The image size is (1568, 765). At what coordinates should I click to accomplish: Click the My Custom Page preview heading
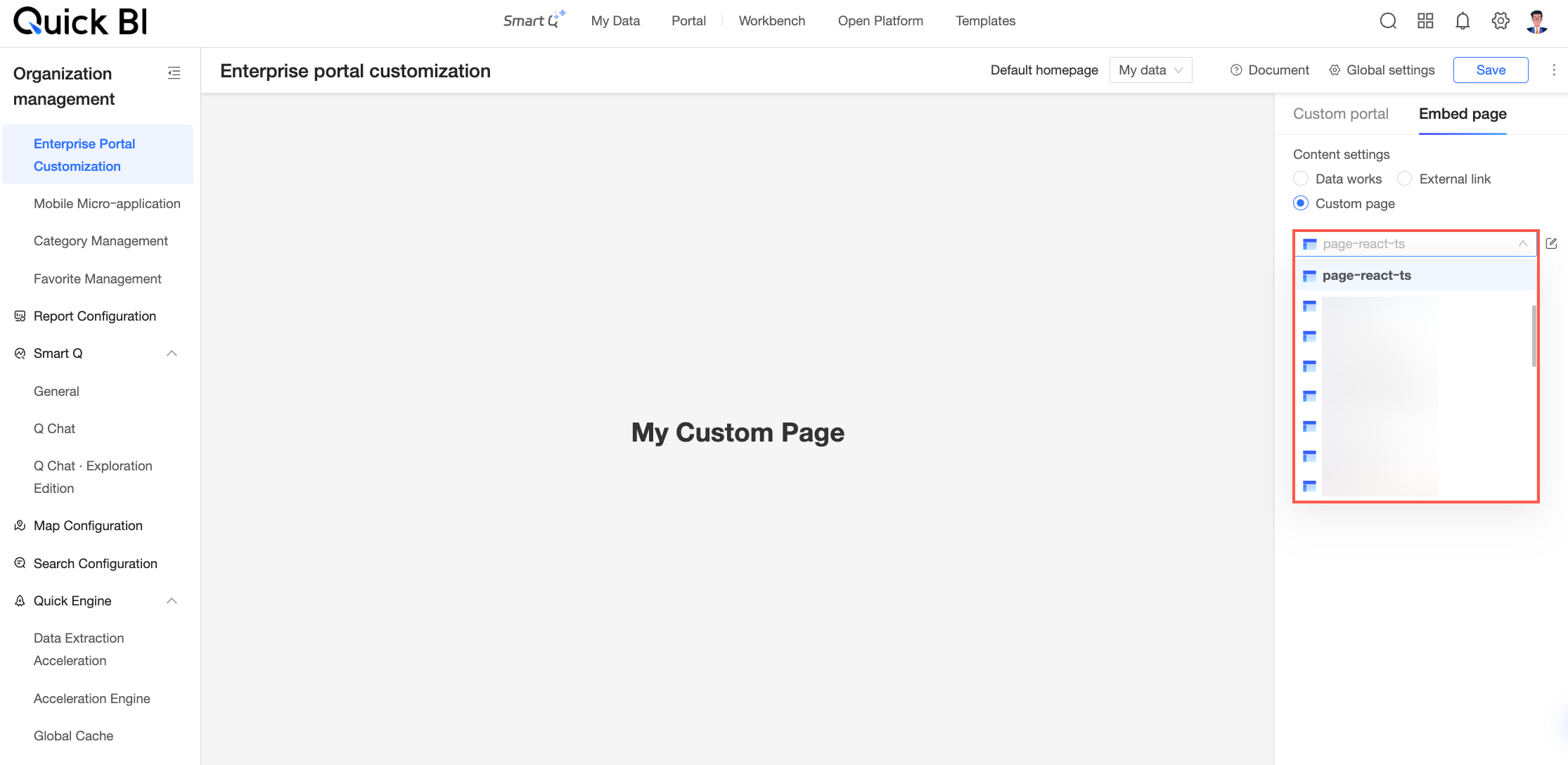[738, 432]
